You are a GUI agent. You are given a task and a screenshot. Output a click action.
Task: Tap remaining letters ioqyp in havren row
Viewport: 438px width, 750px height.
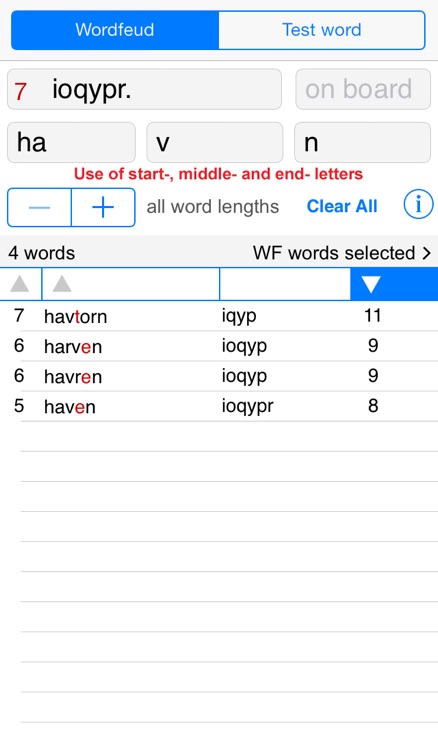(x=244, y=377)
